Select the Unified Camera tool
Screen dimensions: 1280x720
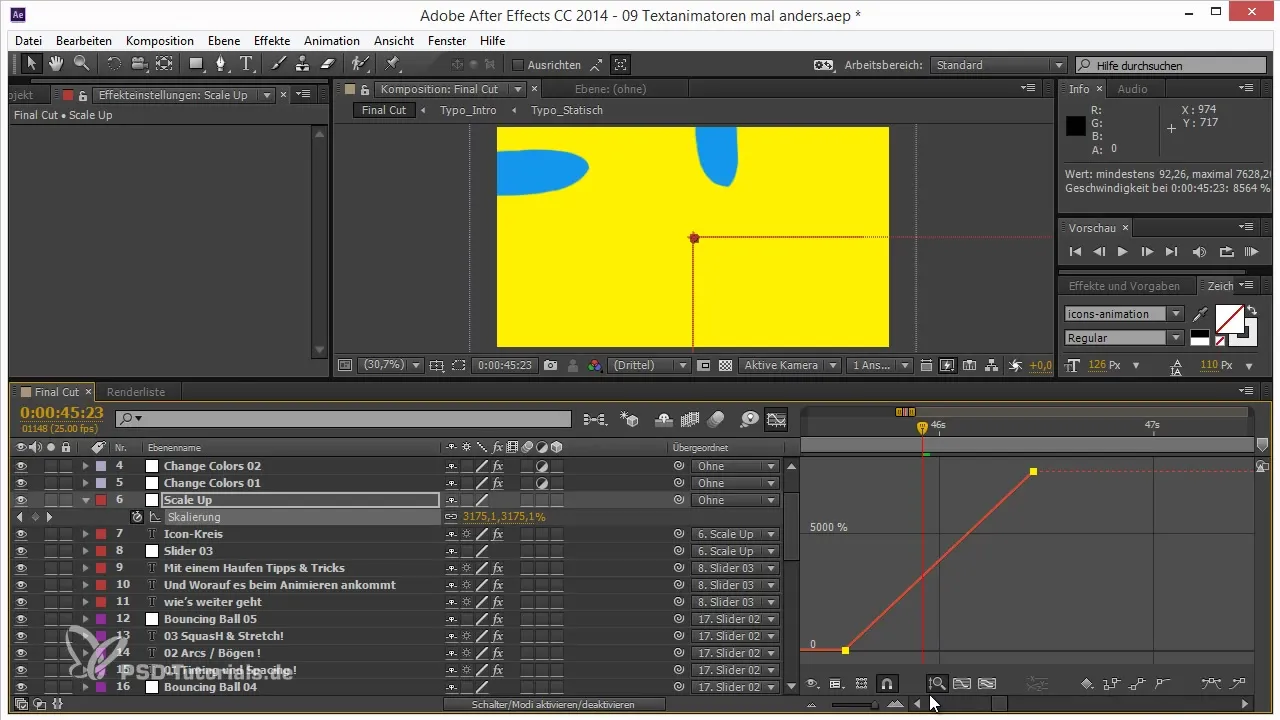point(139,64)
